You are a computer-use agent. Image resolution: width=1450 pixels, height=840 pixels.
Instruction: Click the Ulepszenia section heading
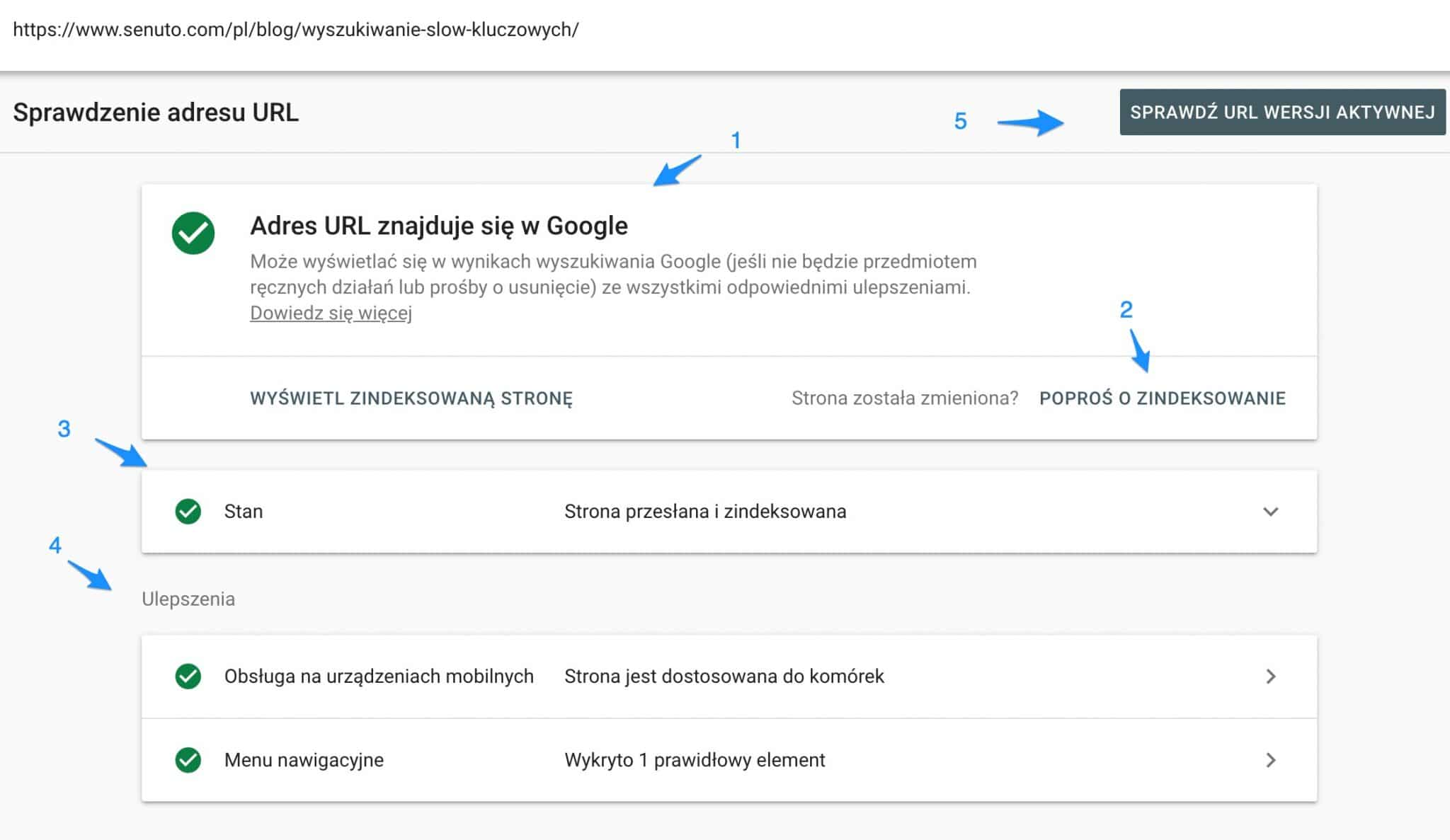click(x=188, y=599)
